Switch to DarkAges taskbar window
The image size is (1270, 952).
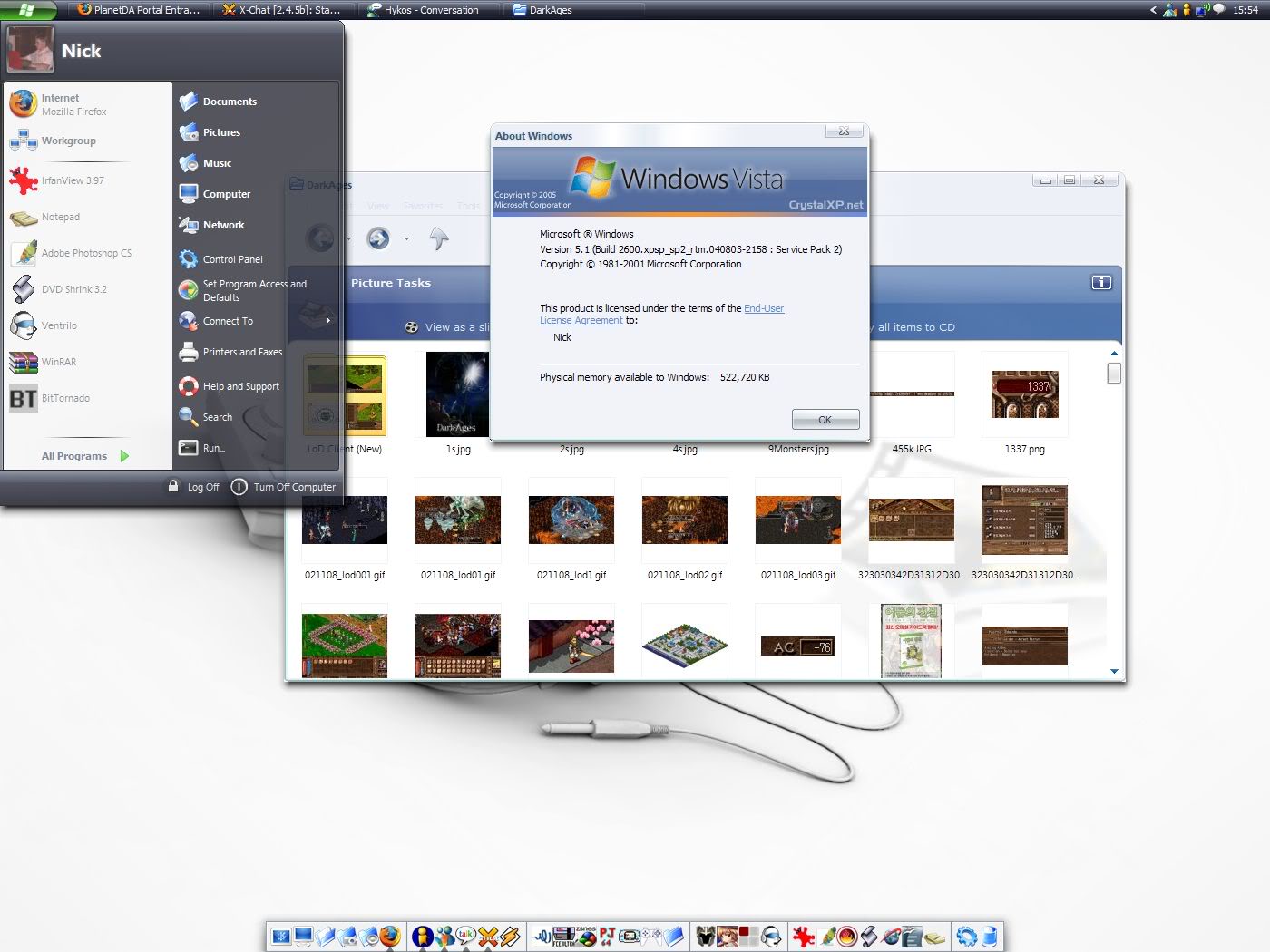tap(575, 10)
